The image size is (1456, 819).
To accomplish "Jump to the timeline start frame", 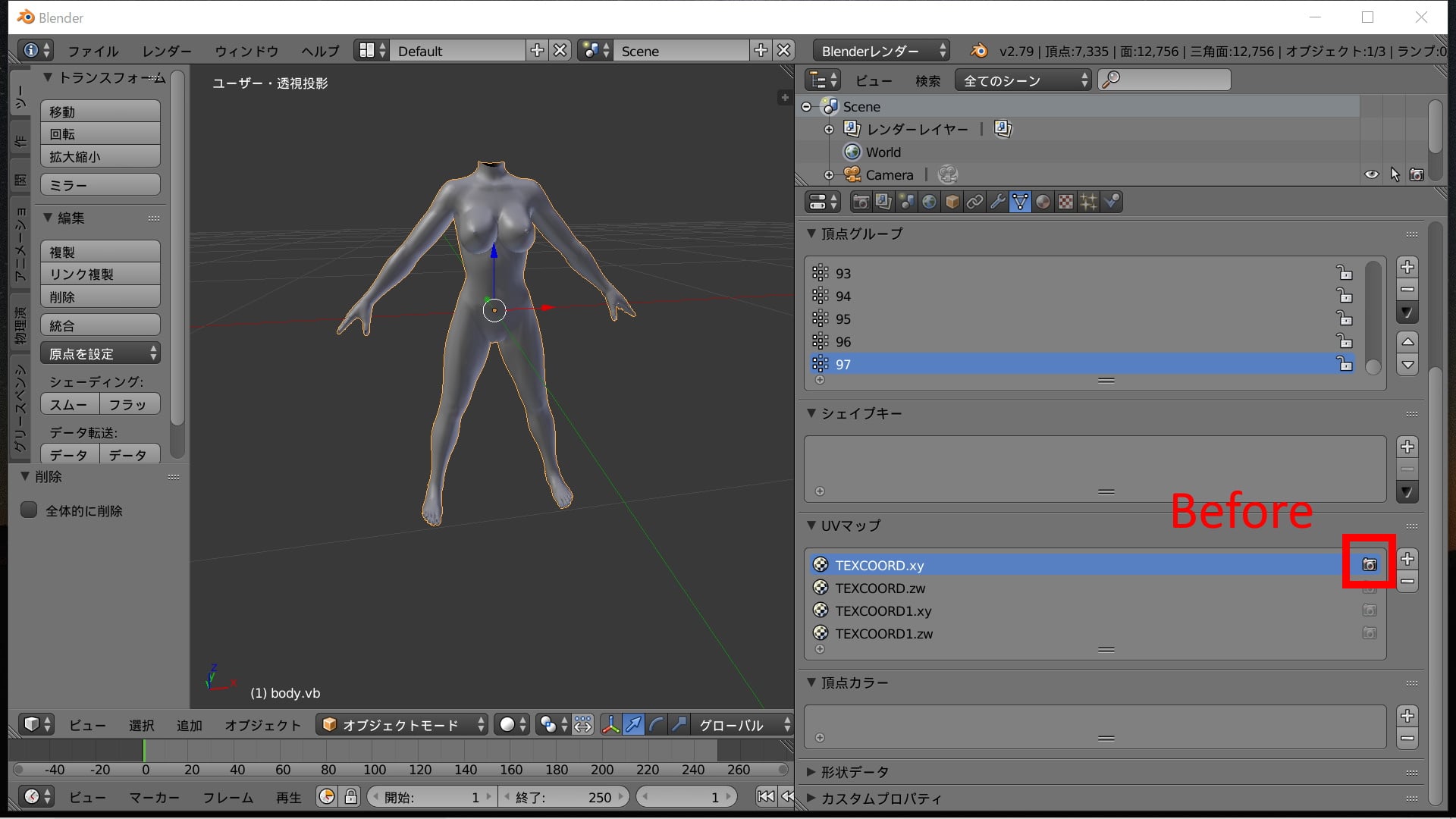I will 766,796.
